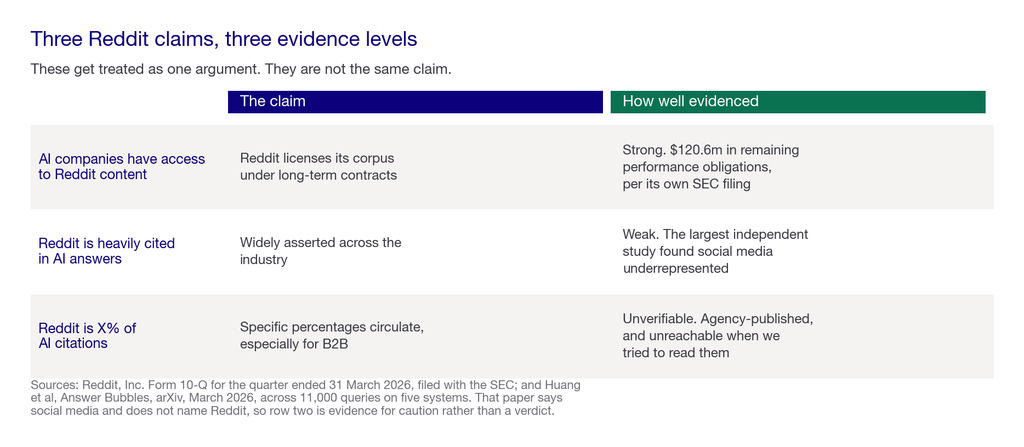The height and width of the screenshot is (447, 1024).
Task: Click the 'Strong. $120.6m' evidence cell
Action: tap(711, 167)
